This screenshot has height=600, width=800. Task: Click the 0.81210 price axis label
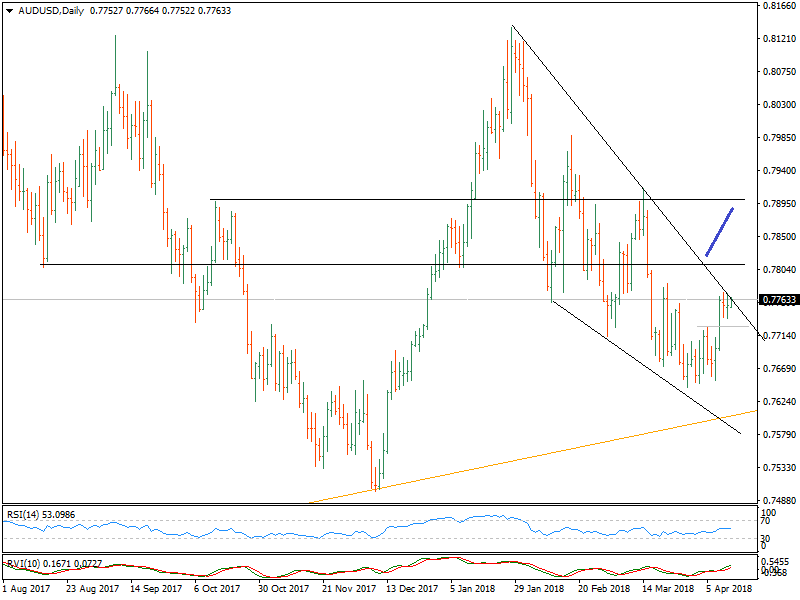tap(778, 39)
